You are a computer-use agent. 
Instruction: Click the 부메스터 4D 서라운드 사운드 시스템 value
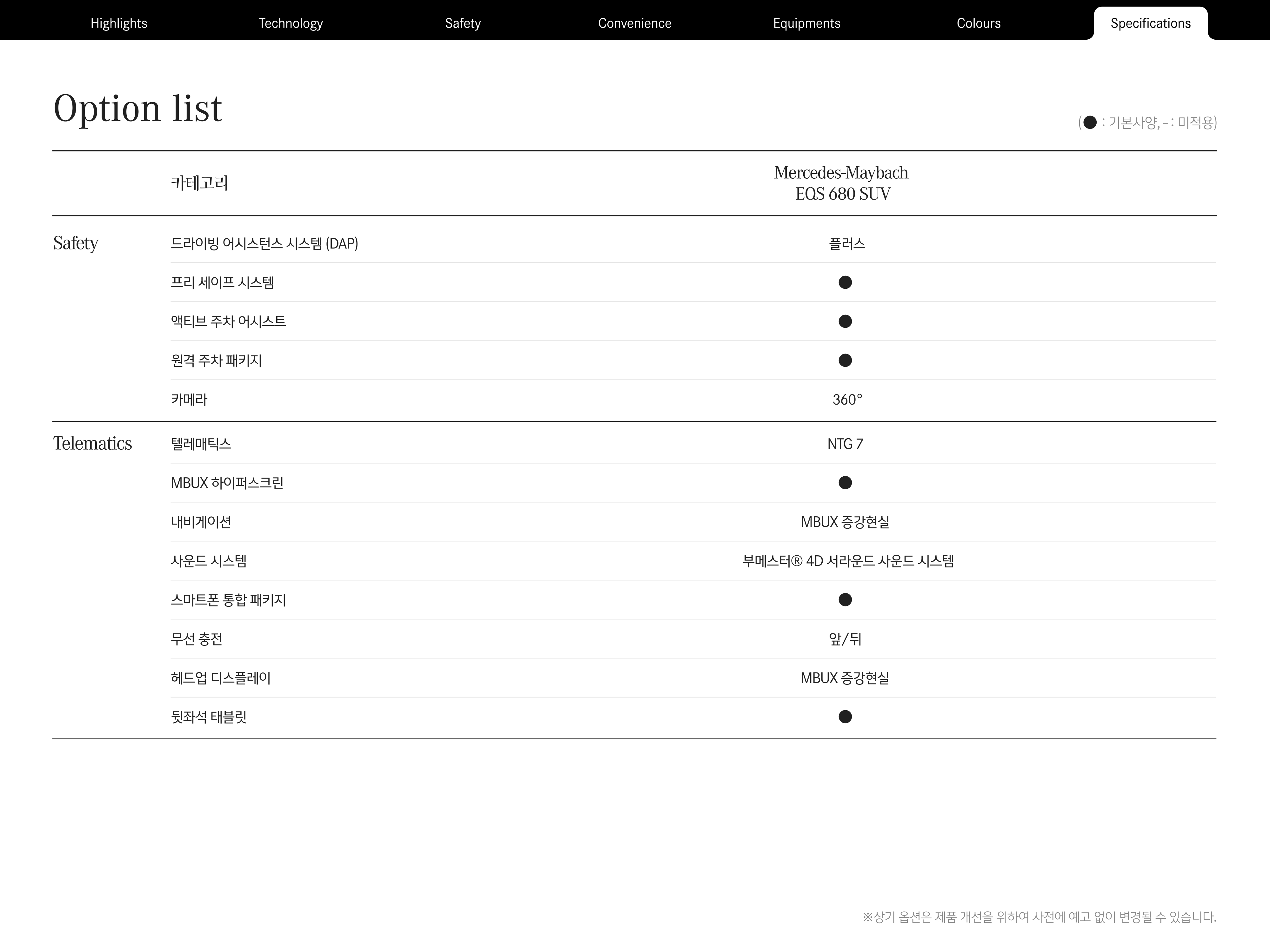pos(847,561)
